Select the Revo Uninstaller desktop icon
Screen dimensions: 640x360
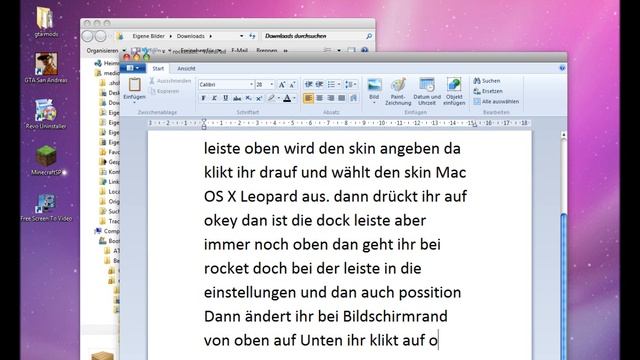pos(46,114)
